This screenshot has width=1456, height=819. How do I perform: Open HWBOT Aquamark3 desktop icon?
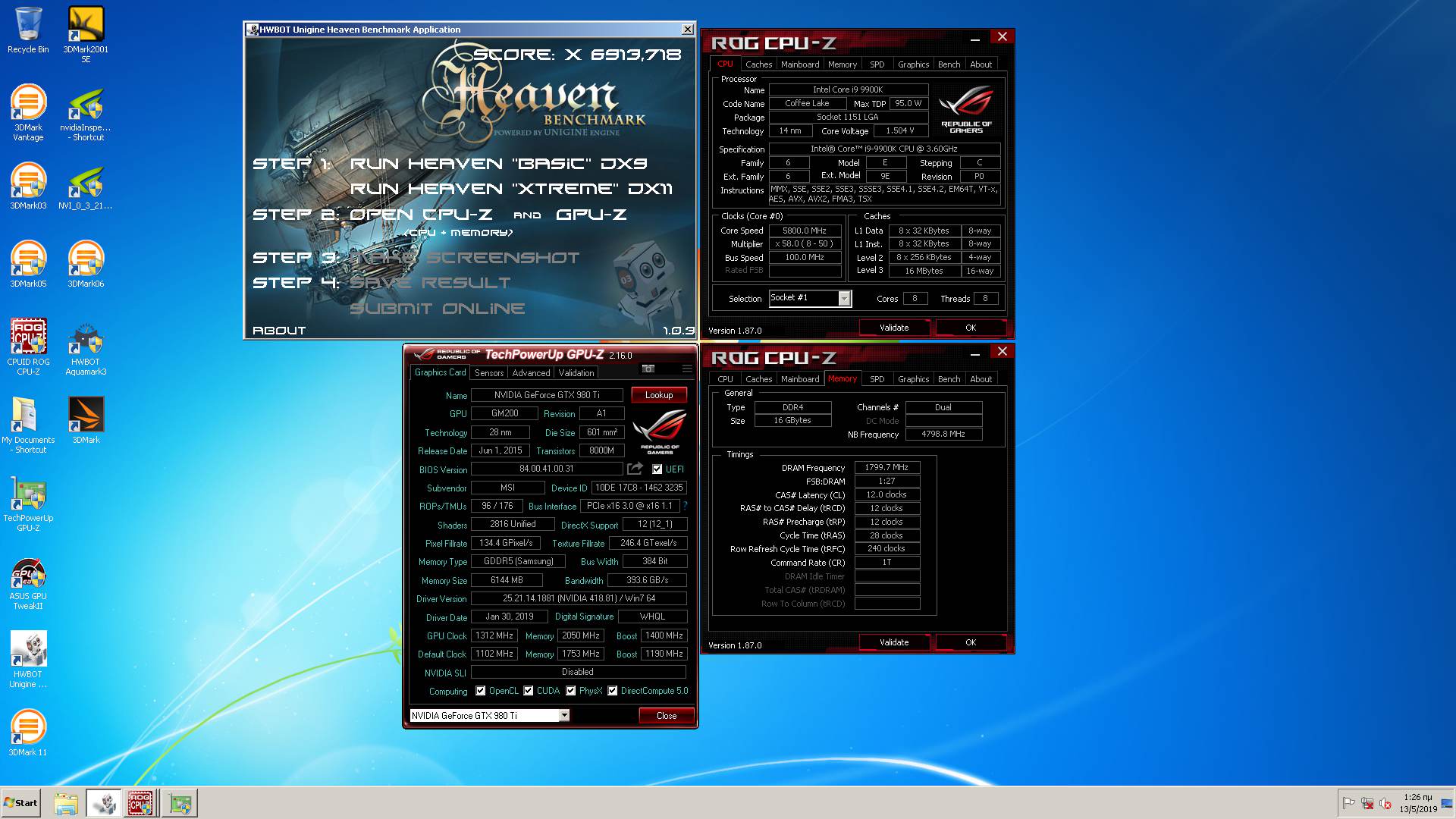(x=86, y=349)
